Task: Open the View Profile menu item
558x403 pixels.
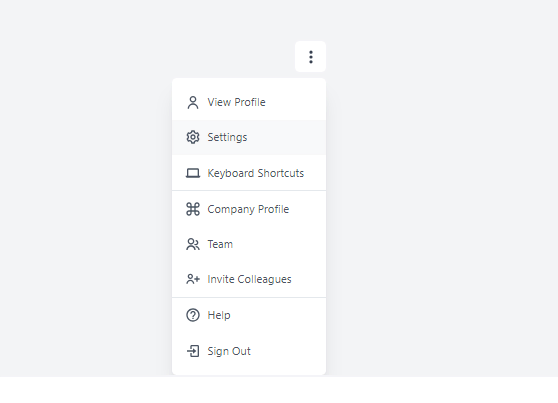Action: pos(249,102)
